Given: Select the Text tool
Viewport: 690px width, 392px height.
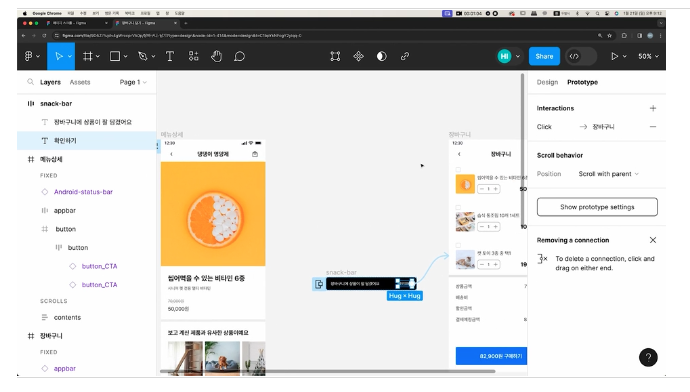Looking at the screenshot, I should coord(170,56).
